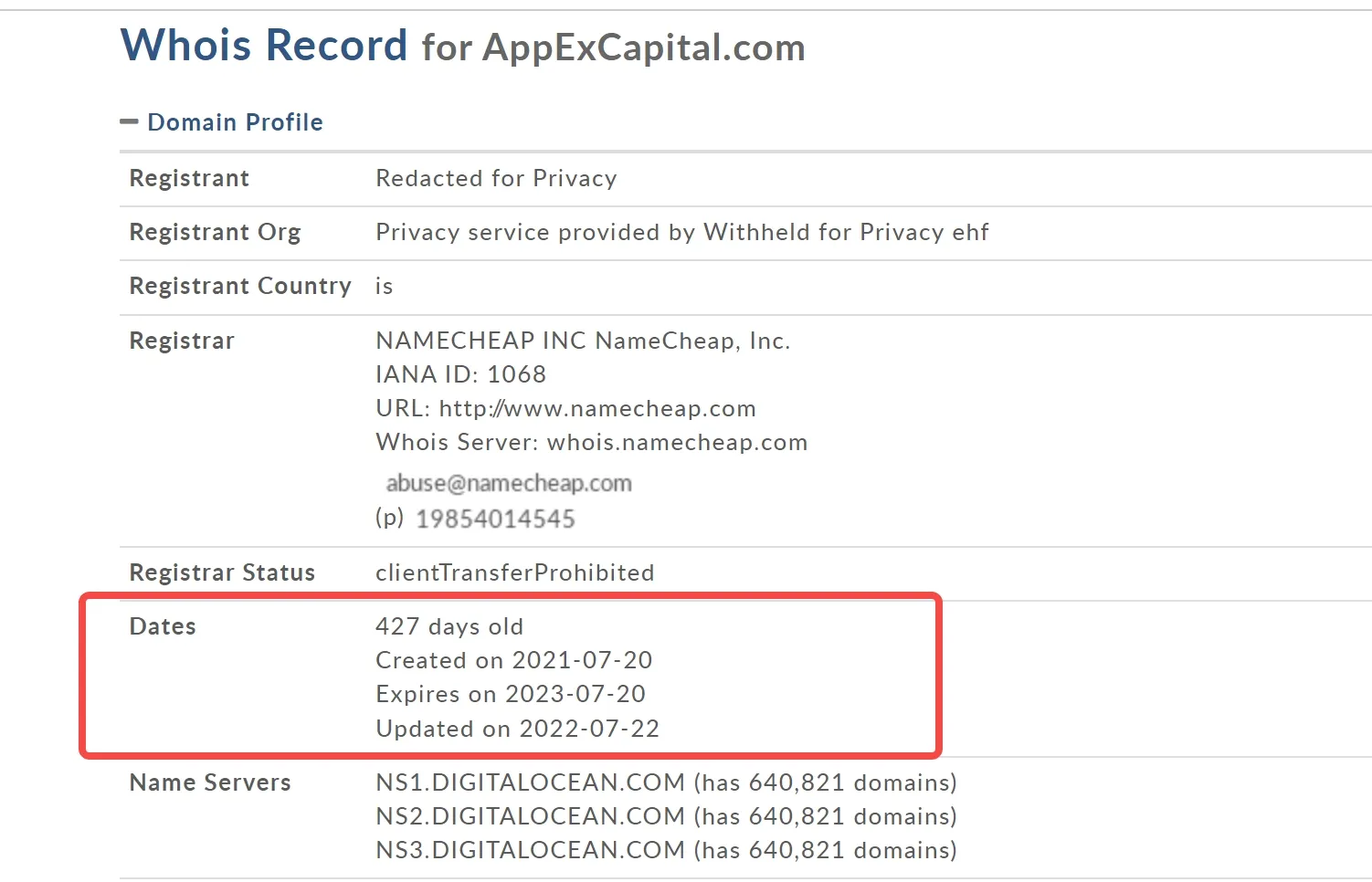Screen dimensions: 1372x882
Task: Click the abuse@namecheap.com email address
Action: click(x=509, y=483)
